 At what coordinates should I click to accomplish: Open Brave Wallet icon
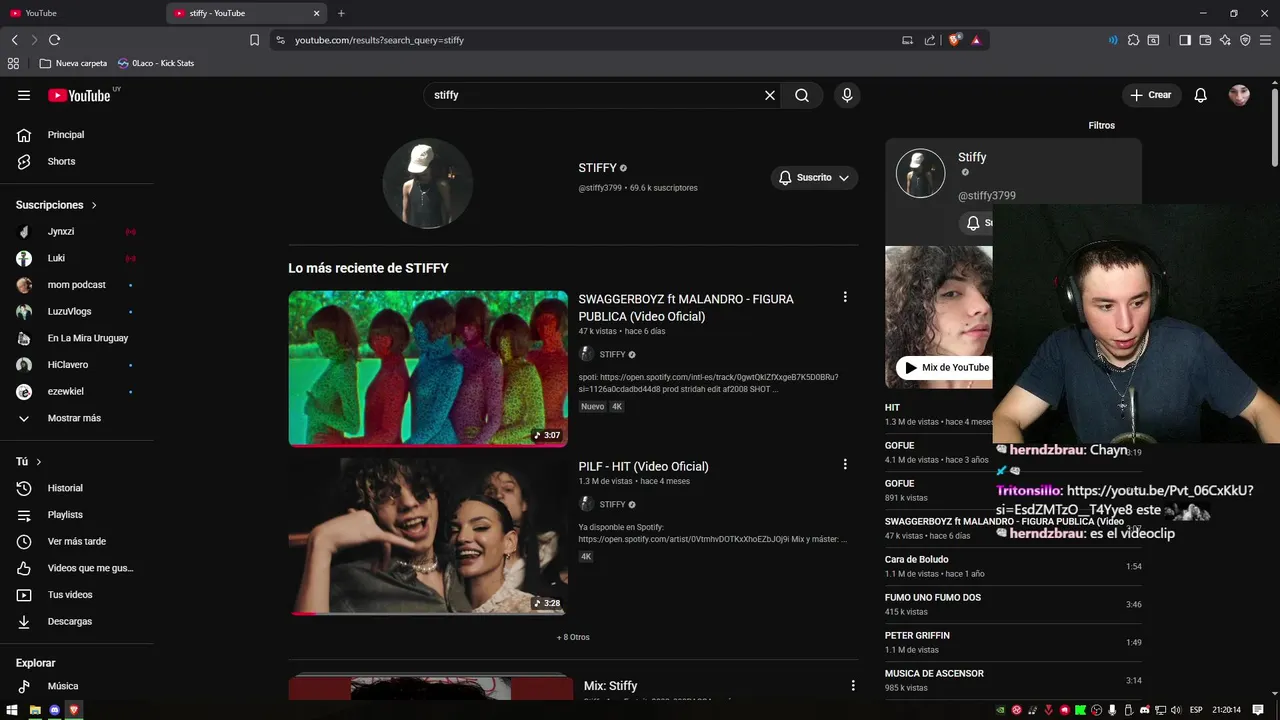coord(1205,40)
